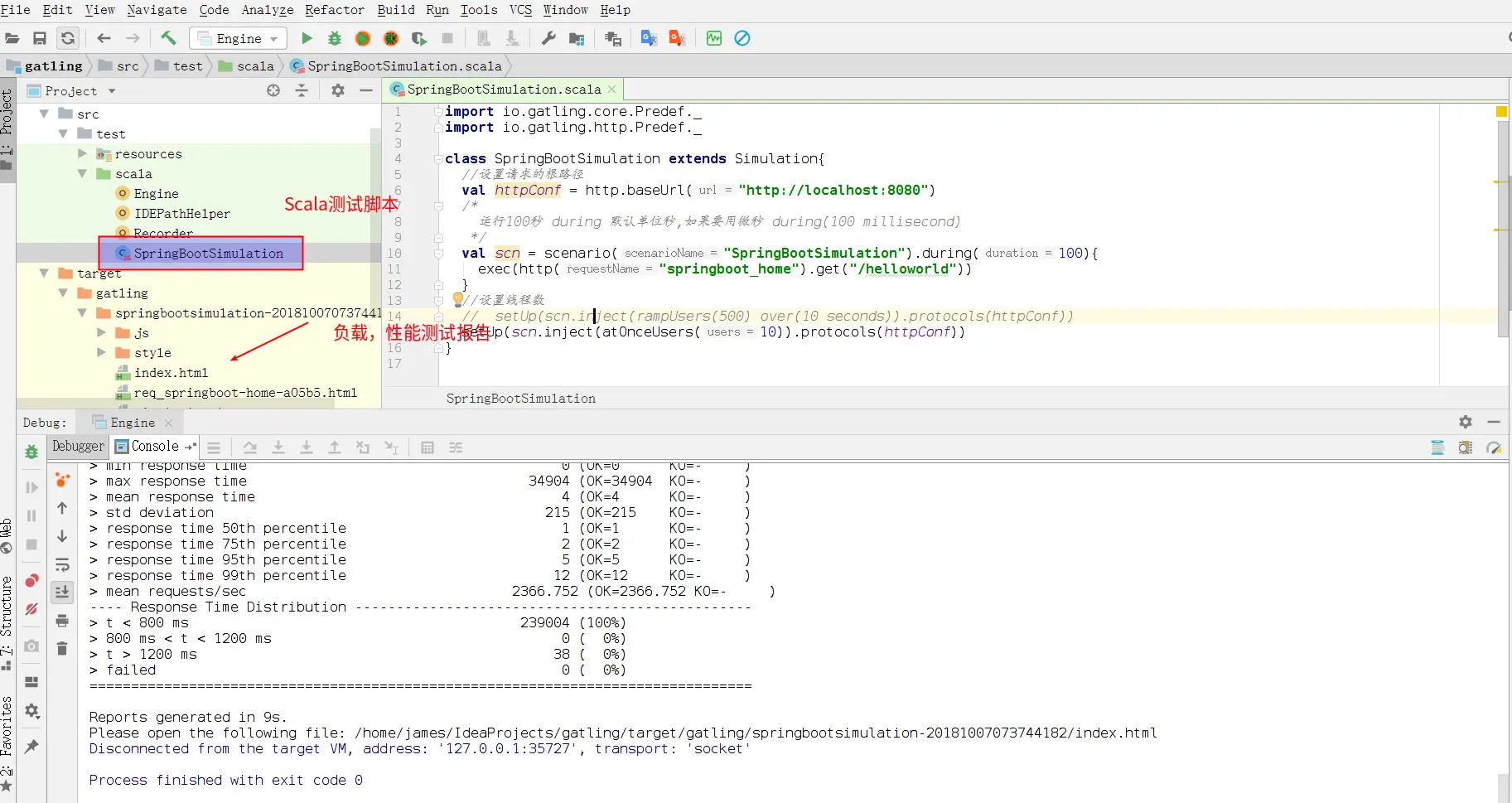1512x803 pixels.
Task: Click the Debug bug icon in toolbar
Action: coord(335,38)
